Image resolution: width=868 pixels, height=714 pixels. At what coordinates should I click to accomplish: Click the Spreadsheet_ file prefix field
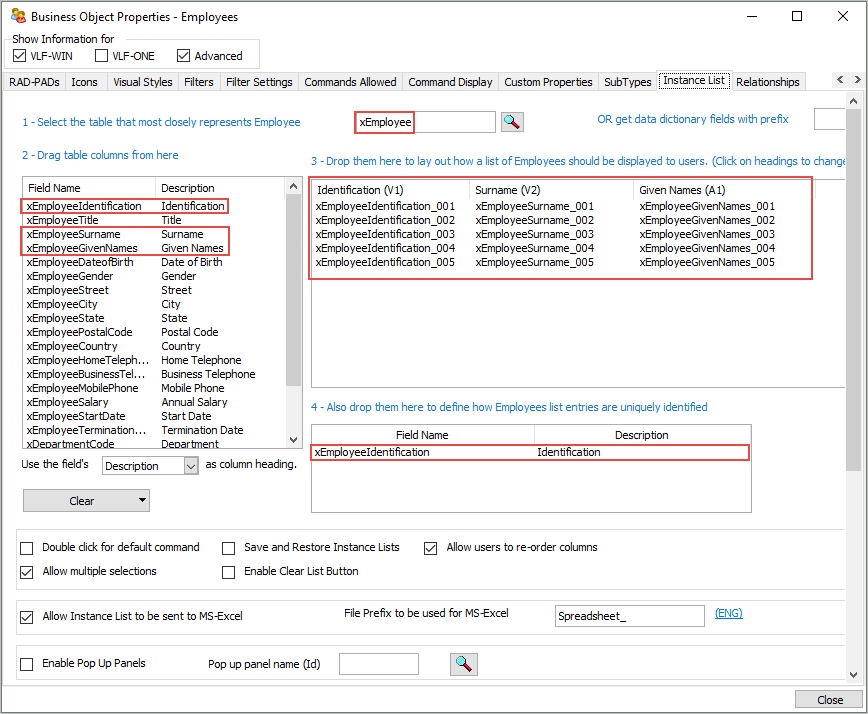629,616
